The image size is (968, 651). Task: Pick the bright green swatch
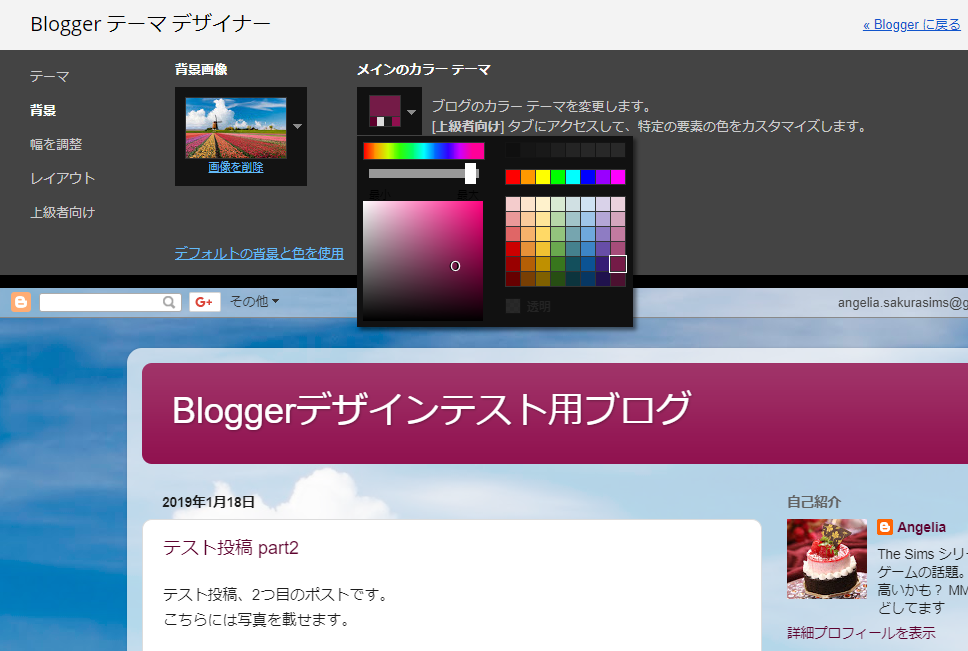(x=558, y=177)
